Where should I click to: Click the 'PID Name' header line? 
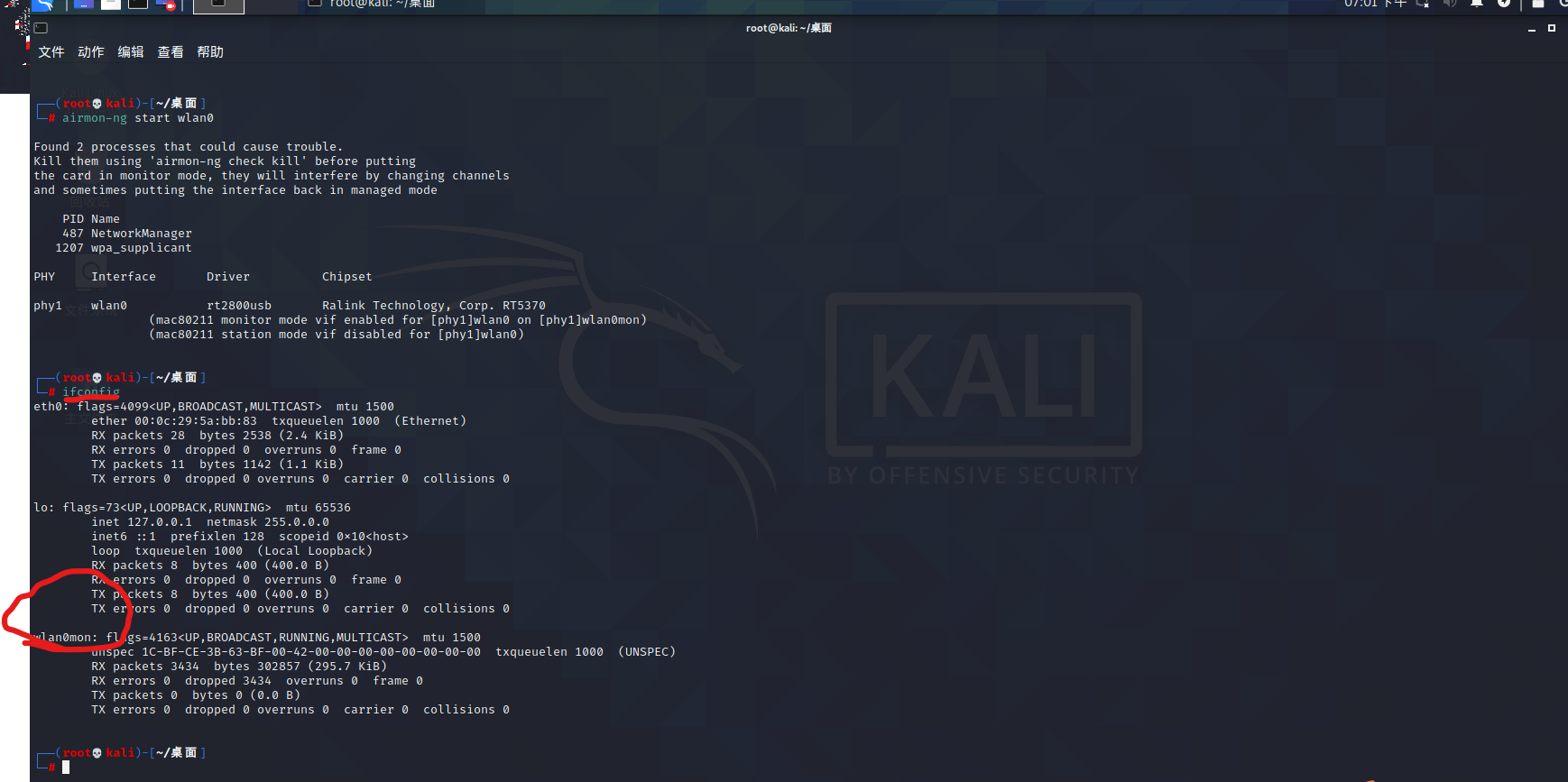[91, 219]
